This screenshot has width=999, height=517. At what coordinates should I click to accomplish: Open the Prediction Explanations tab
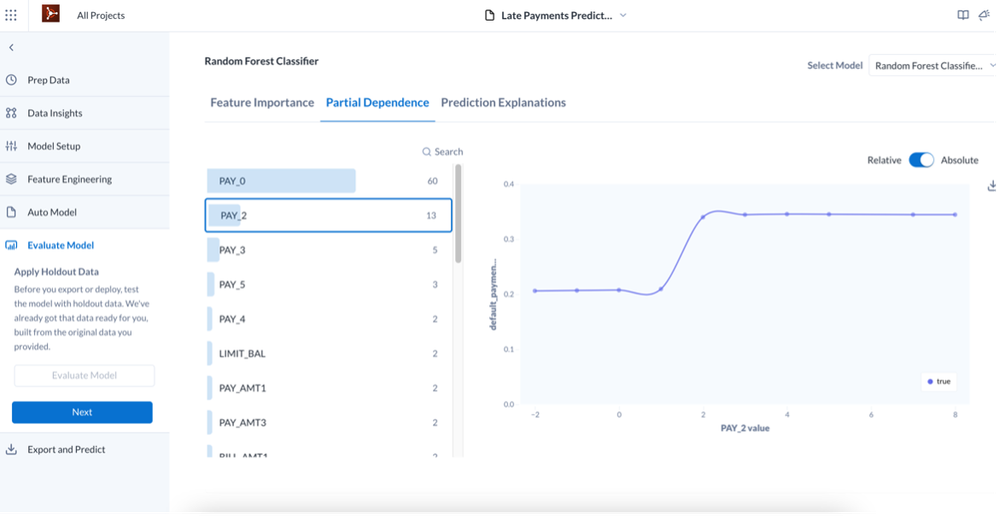(503, 102)
